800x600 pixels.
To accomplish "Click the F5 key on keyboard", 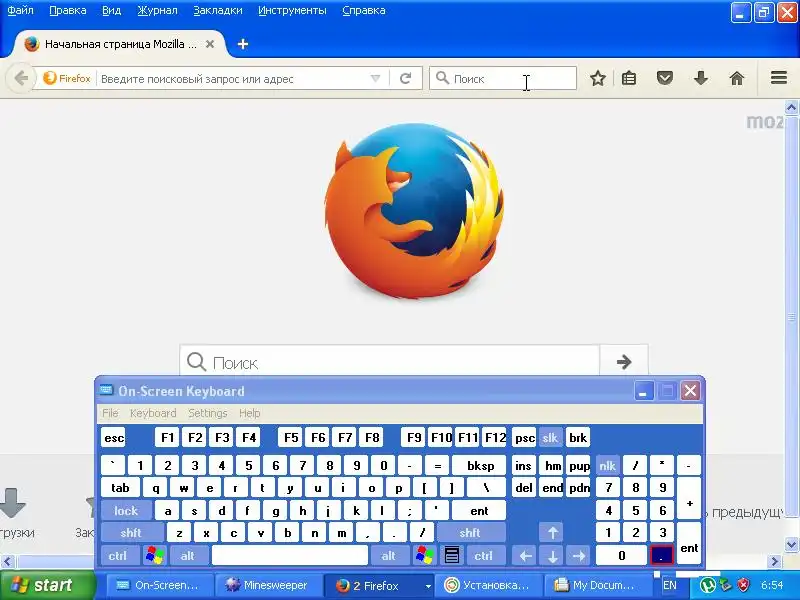I will [291, 438].
